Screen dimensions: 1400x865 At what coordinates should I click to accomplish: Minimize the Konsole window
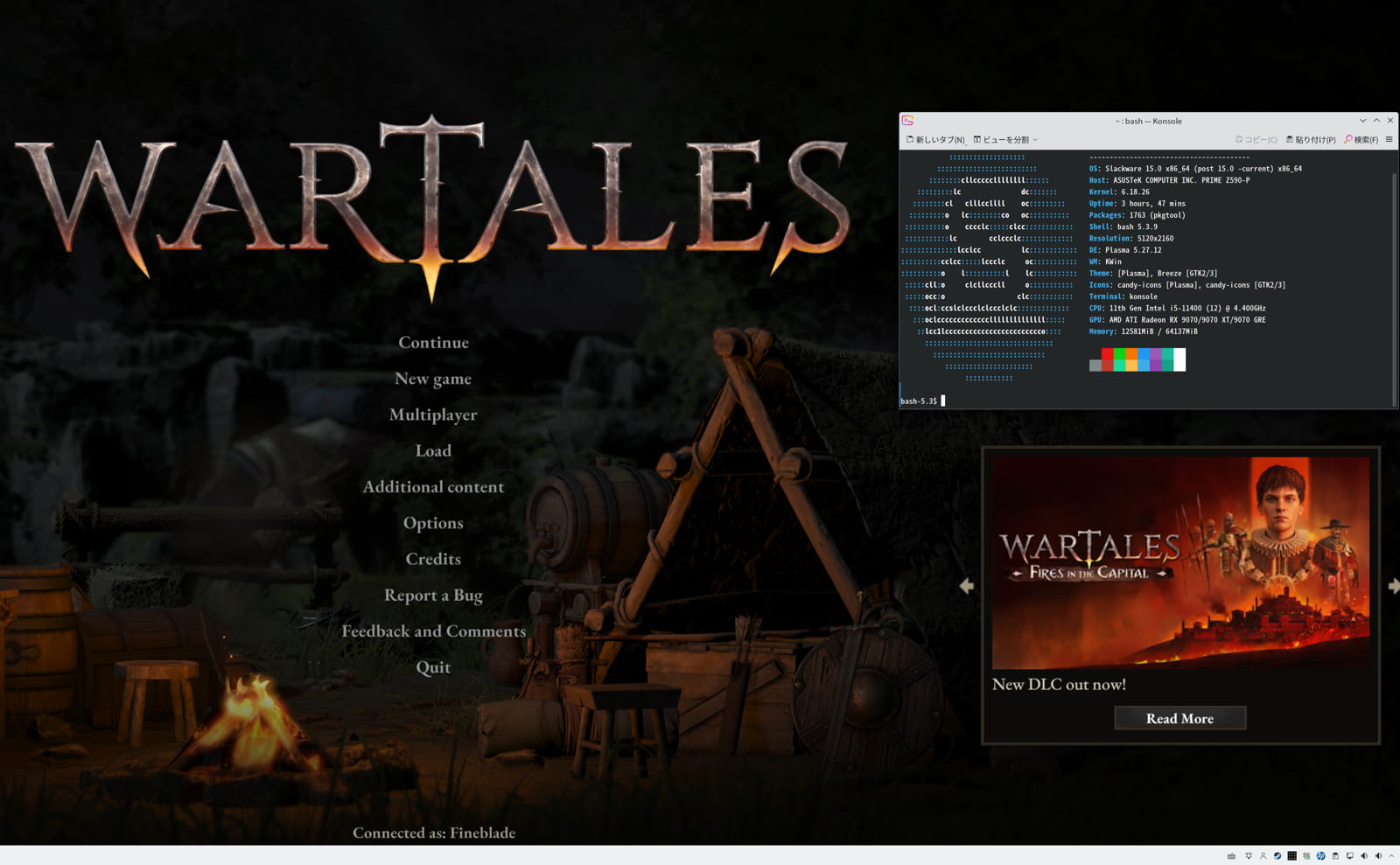[x=1362, y=121]
